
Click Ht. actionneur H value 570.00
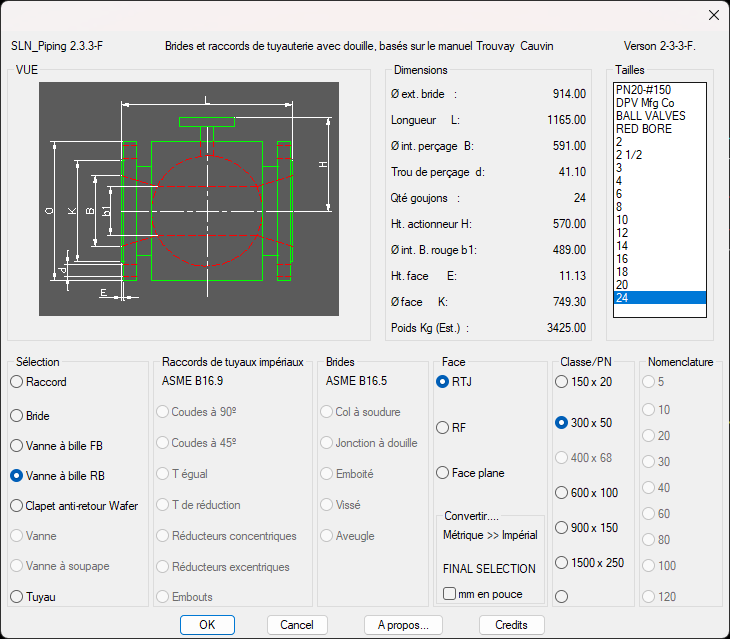pyautogui.click(x=569, y=224)
